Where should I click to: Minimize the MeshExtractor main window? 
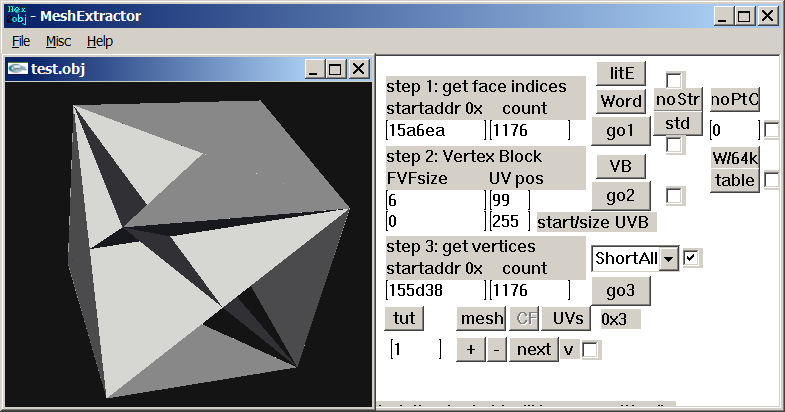point(722,16)
